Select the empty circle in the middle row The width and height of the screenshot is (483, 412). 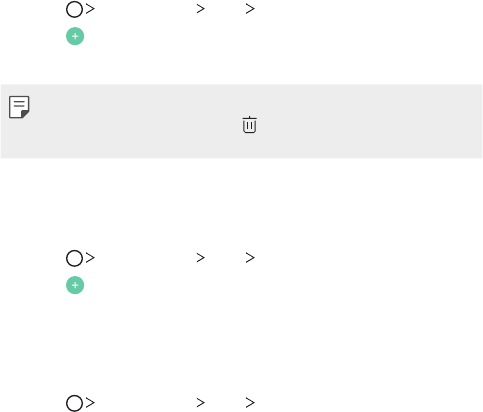click(x=74, y=258)
